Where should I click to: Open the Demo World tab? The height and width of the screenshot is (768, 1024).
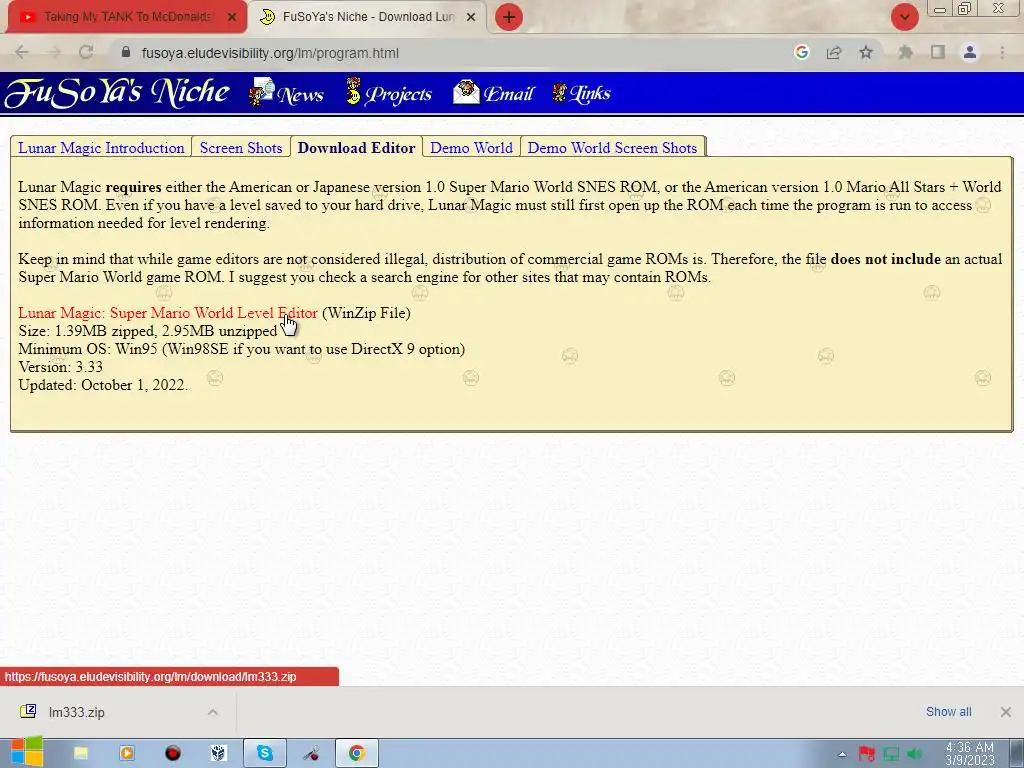(472, 148)
